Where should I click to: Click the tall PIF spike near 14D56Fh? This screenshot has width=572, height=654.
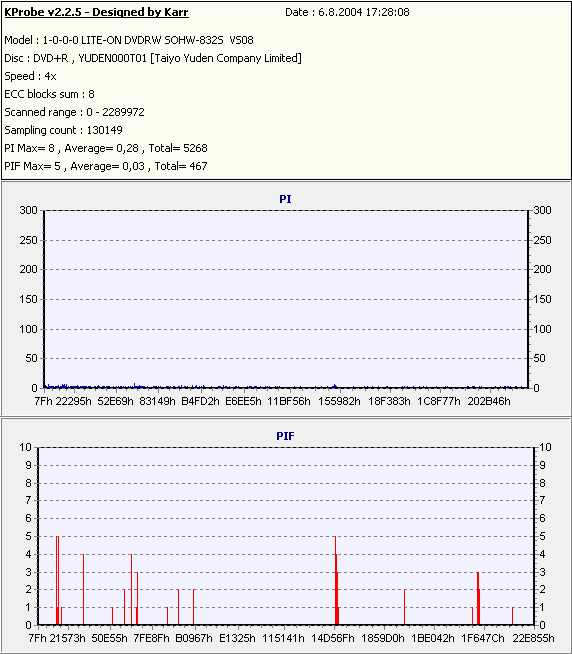(336, 581)
